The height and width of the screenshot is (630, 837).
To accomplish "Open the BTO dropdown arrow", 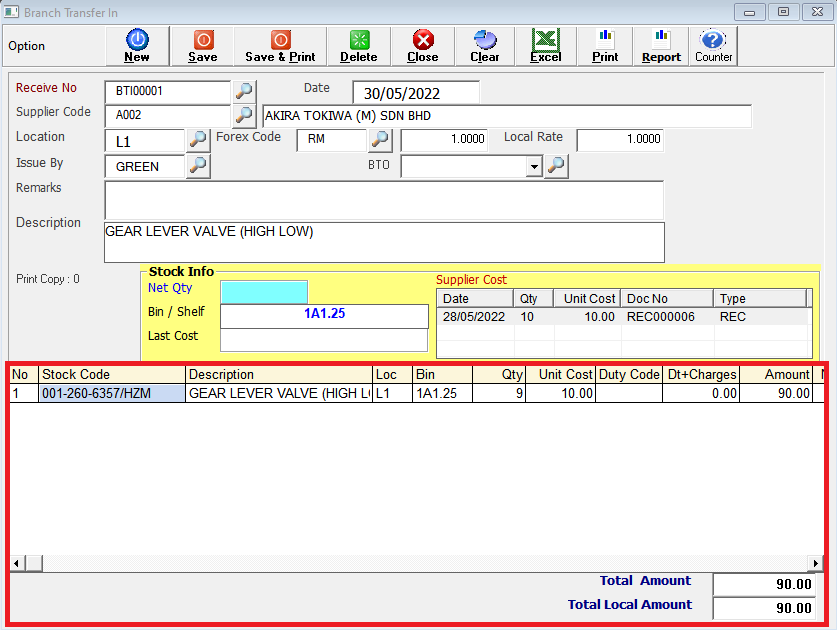I will pos(534,167).
